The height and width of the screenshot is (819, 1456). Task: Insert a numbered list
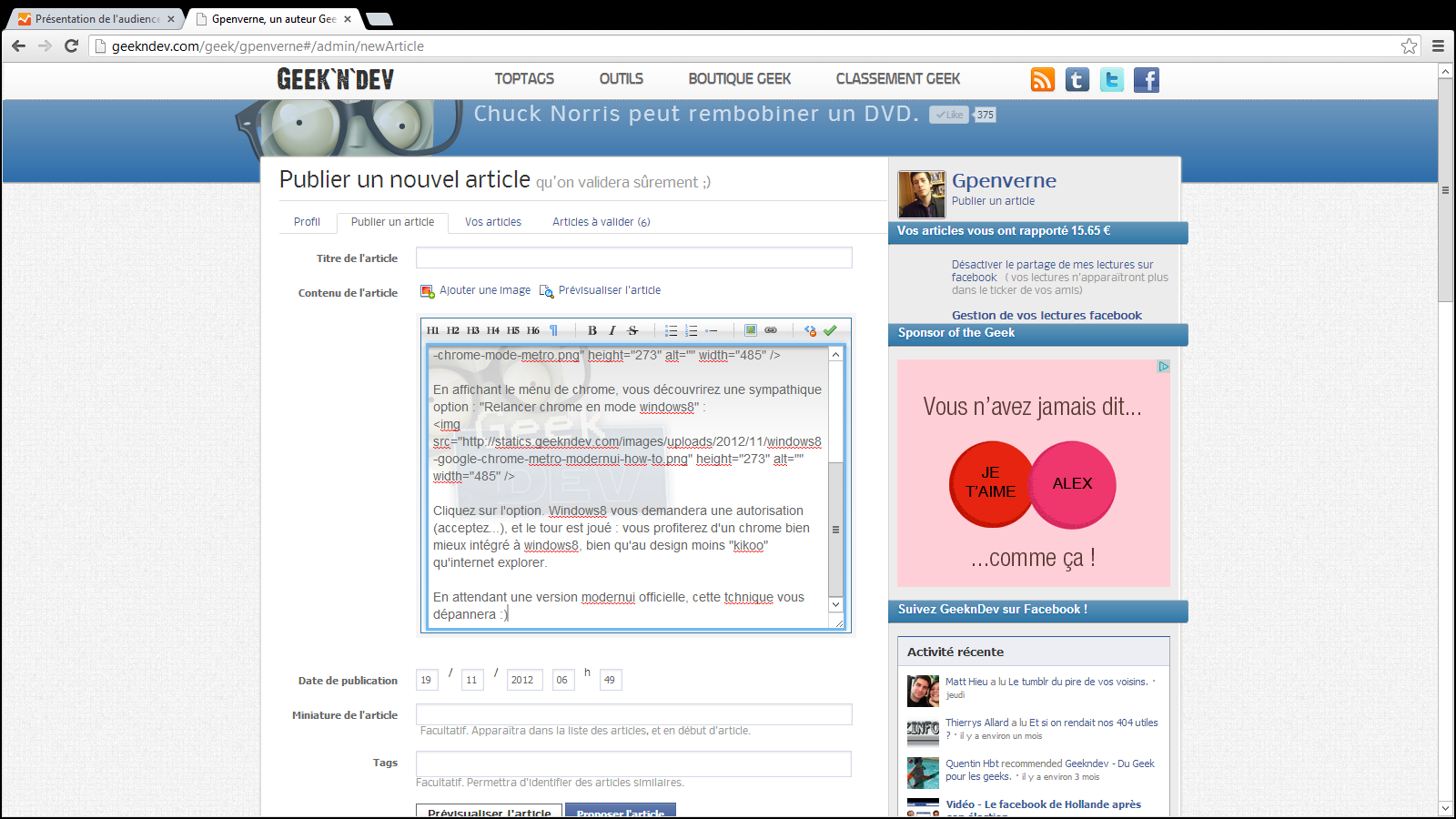692,330
